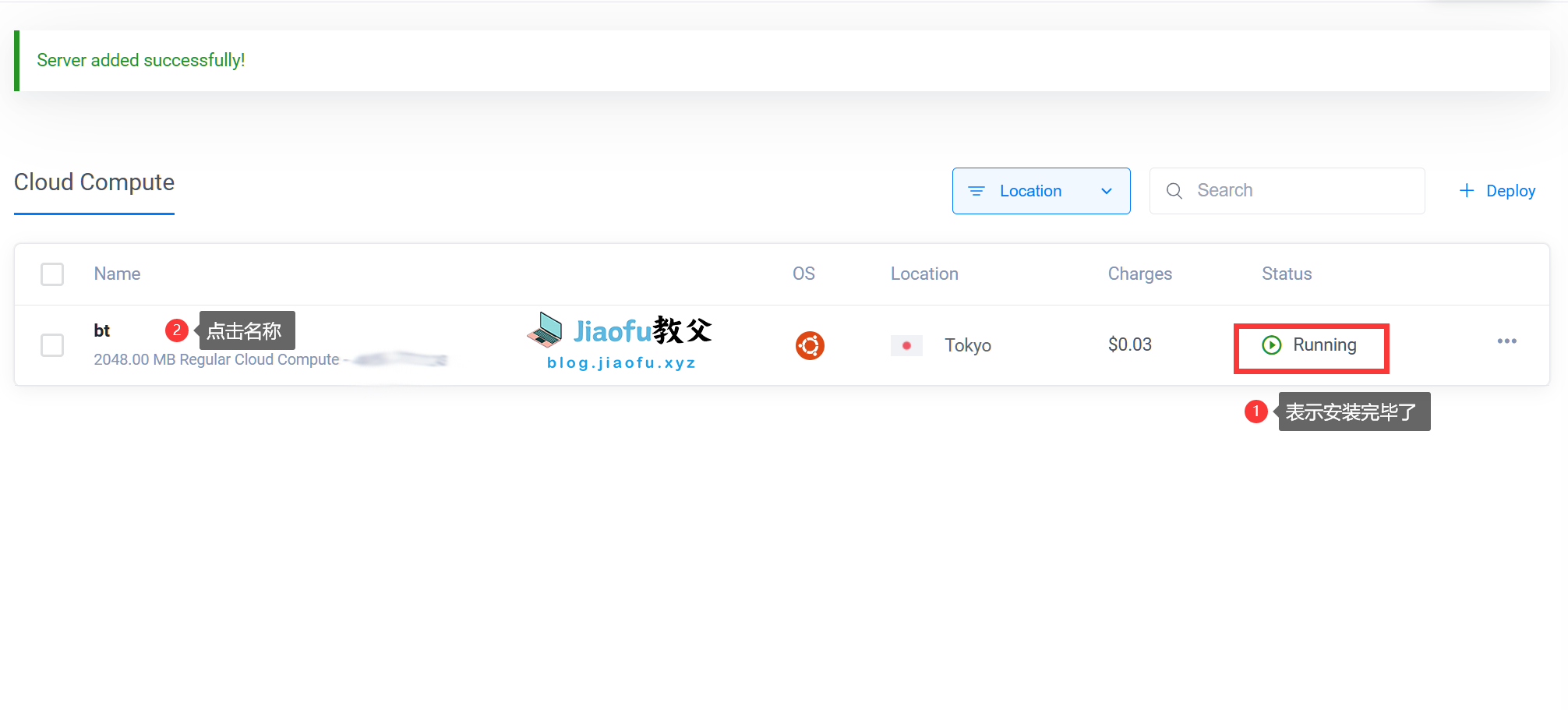Click the $0.03 charges value
This screenshot has width=1568, height=710.
point(1130,344)
